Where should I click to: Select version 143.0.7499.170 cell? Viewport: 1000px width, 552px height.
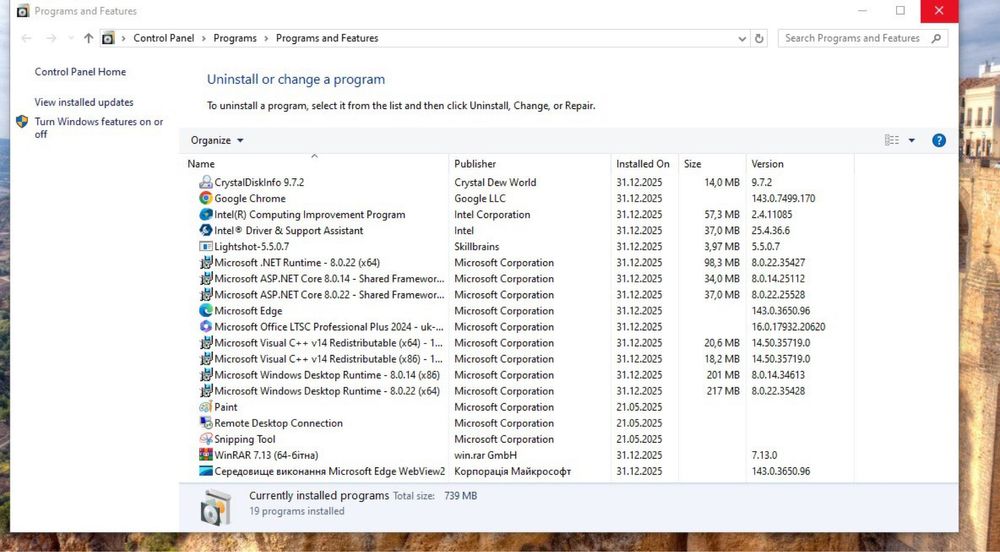point(783,198)
